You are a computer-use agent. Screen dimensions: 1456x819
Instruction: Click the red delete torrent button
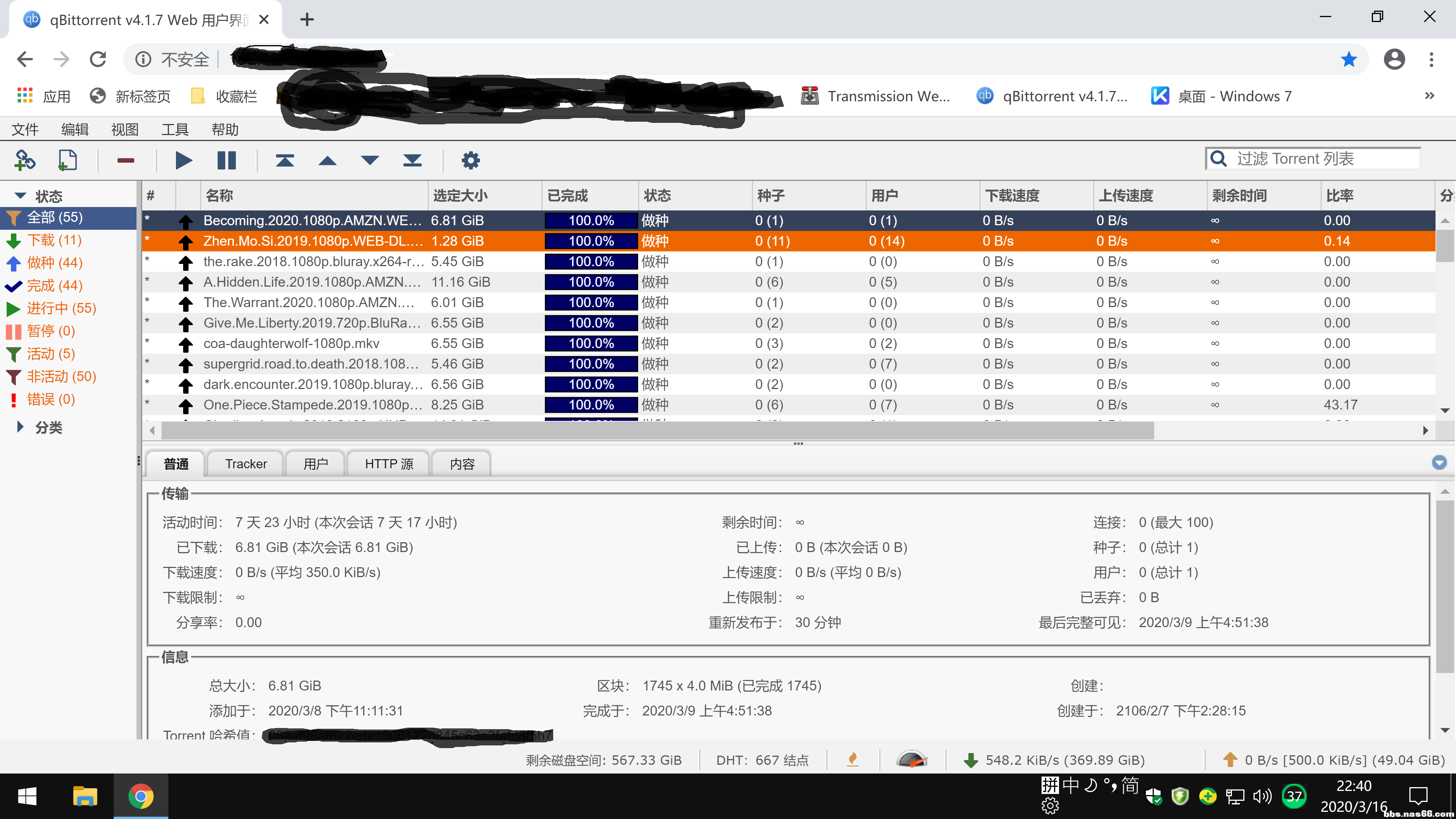[126, 160]
